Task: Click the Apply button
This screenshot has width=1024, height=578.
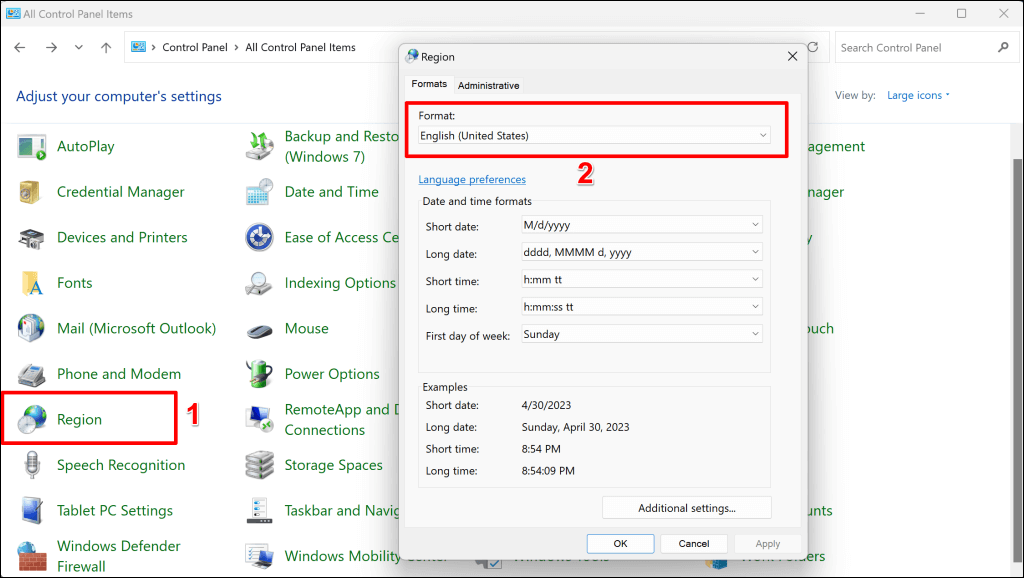Action: coord(767,543)
